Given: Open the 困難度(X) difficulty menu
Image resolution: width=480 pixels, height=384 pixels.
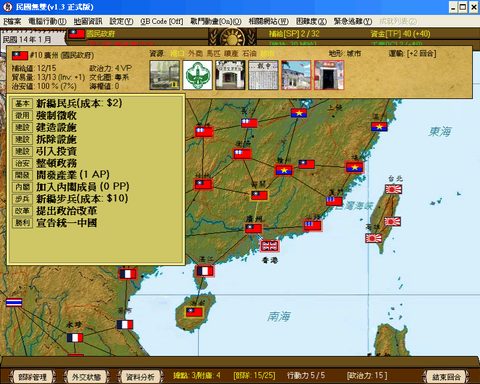Looking at the screenshot, I should tap(311, 21).
